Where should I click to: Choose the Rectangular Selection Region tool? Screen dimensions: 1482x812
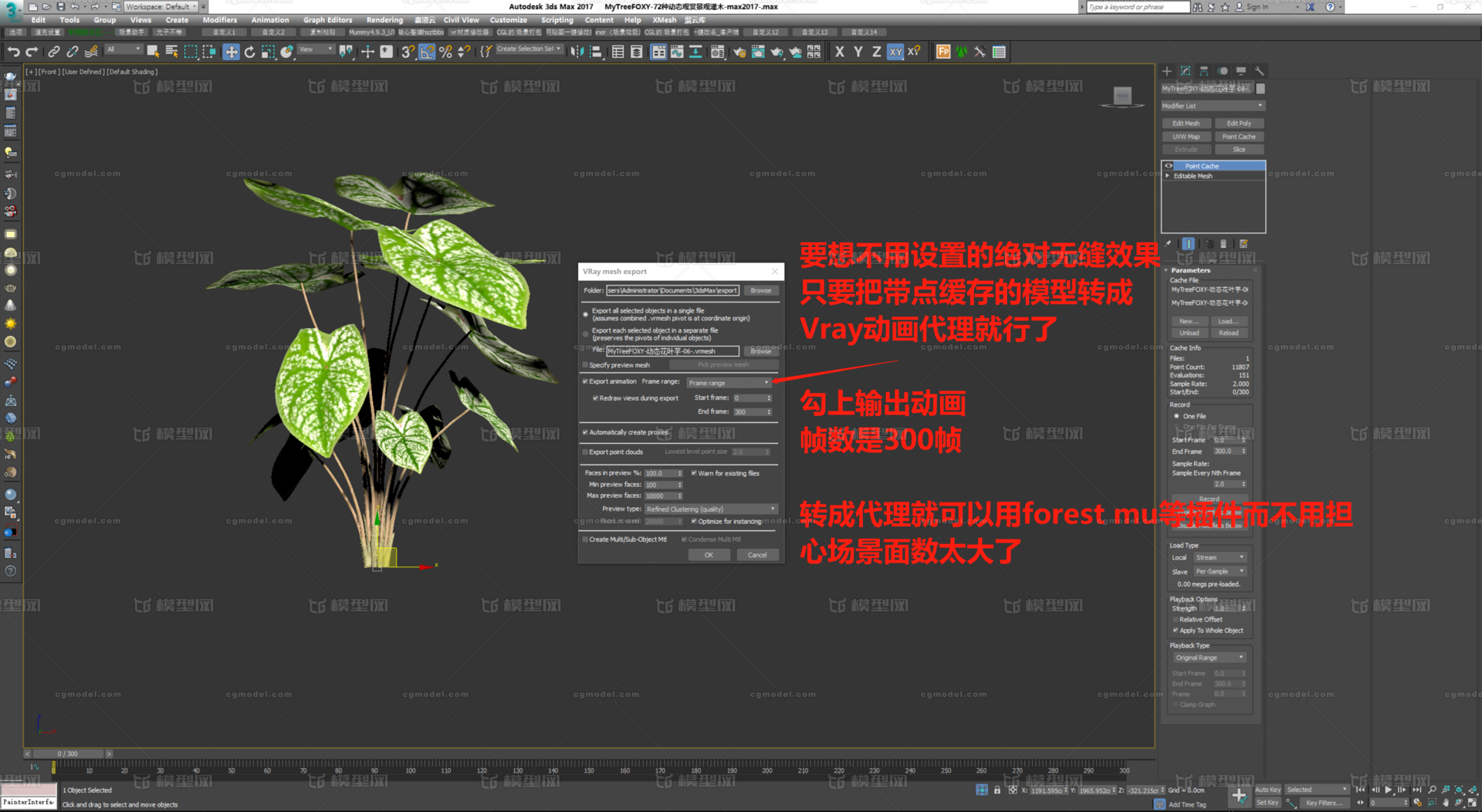(191, 52)
